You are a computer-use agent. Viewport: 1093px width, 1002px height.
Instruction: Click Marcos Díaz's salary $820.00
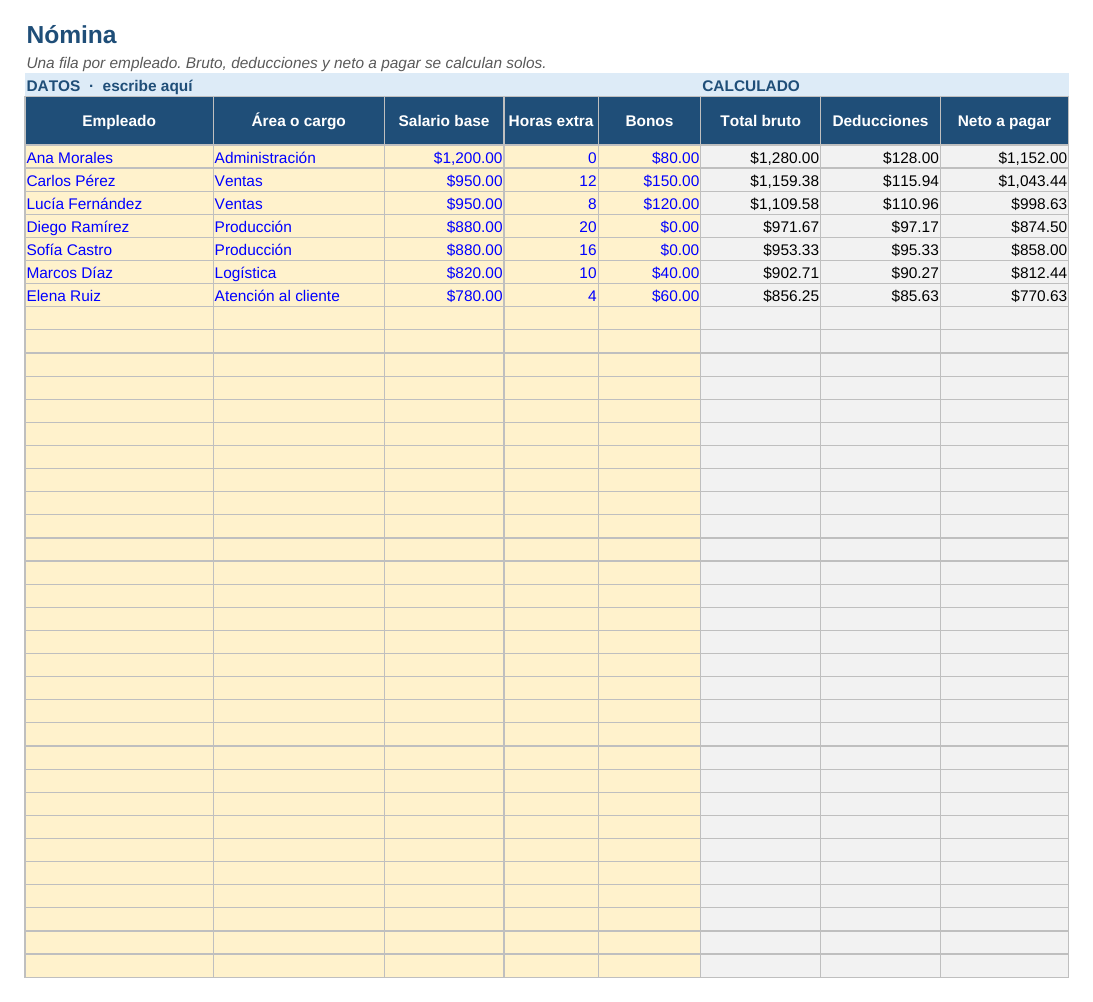tap(444, 273)
